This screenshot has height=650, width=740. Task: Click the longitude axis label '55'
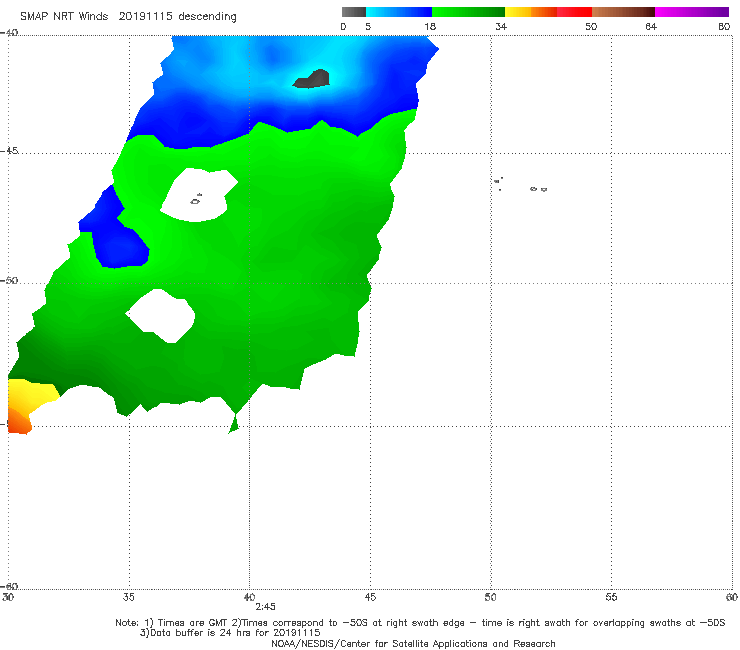click(x=611, y=597)
